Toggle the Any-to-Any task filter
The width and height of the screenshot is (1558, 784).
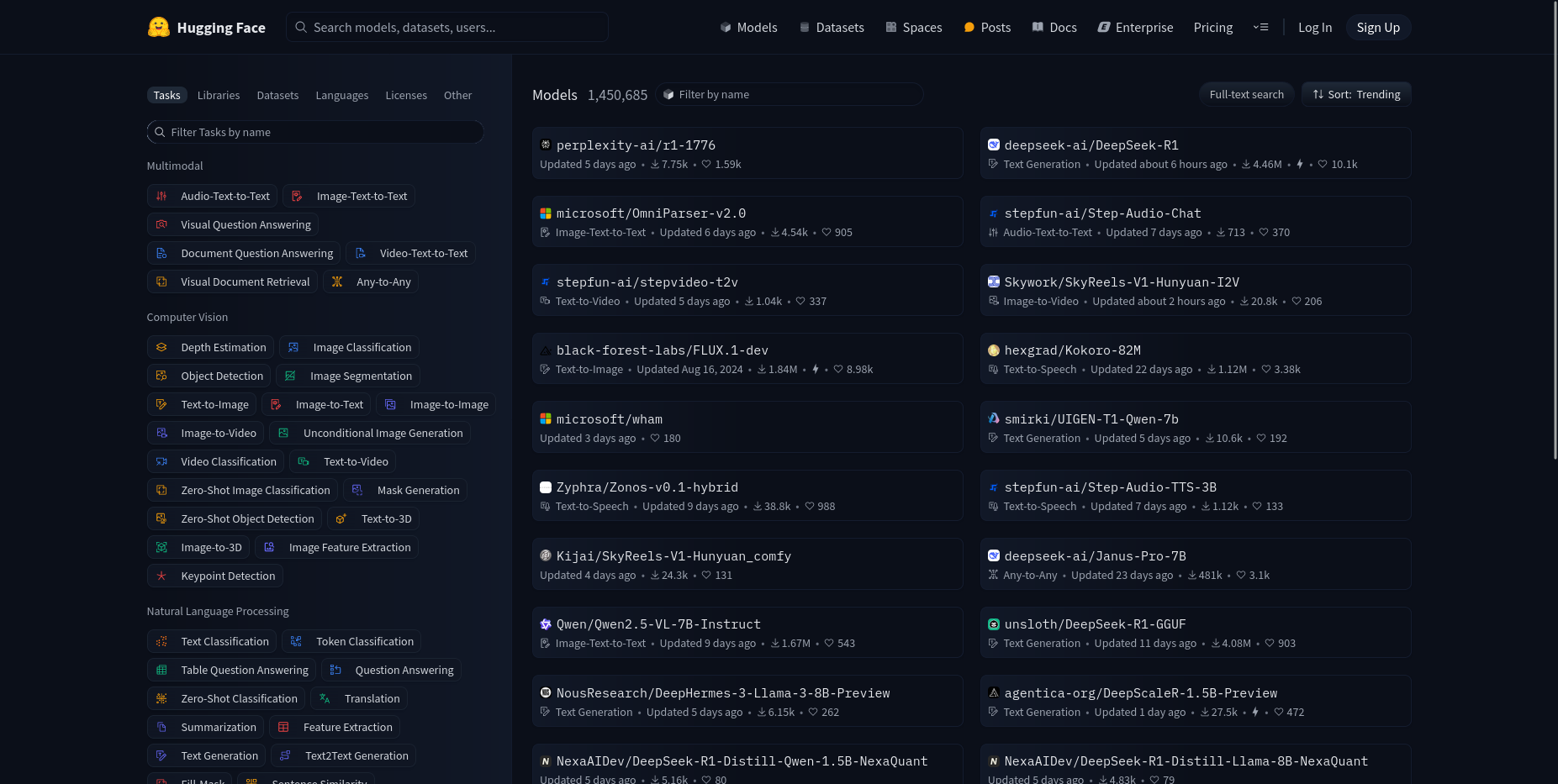[371, 282]
